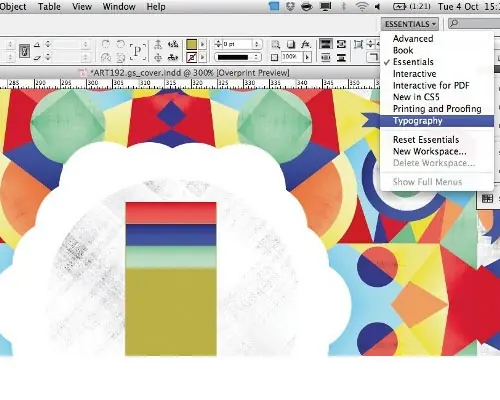Click the Wi-Fi status icon
This screenshot has width=500, height=400.
click(x=362, y=6)
